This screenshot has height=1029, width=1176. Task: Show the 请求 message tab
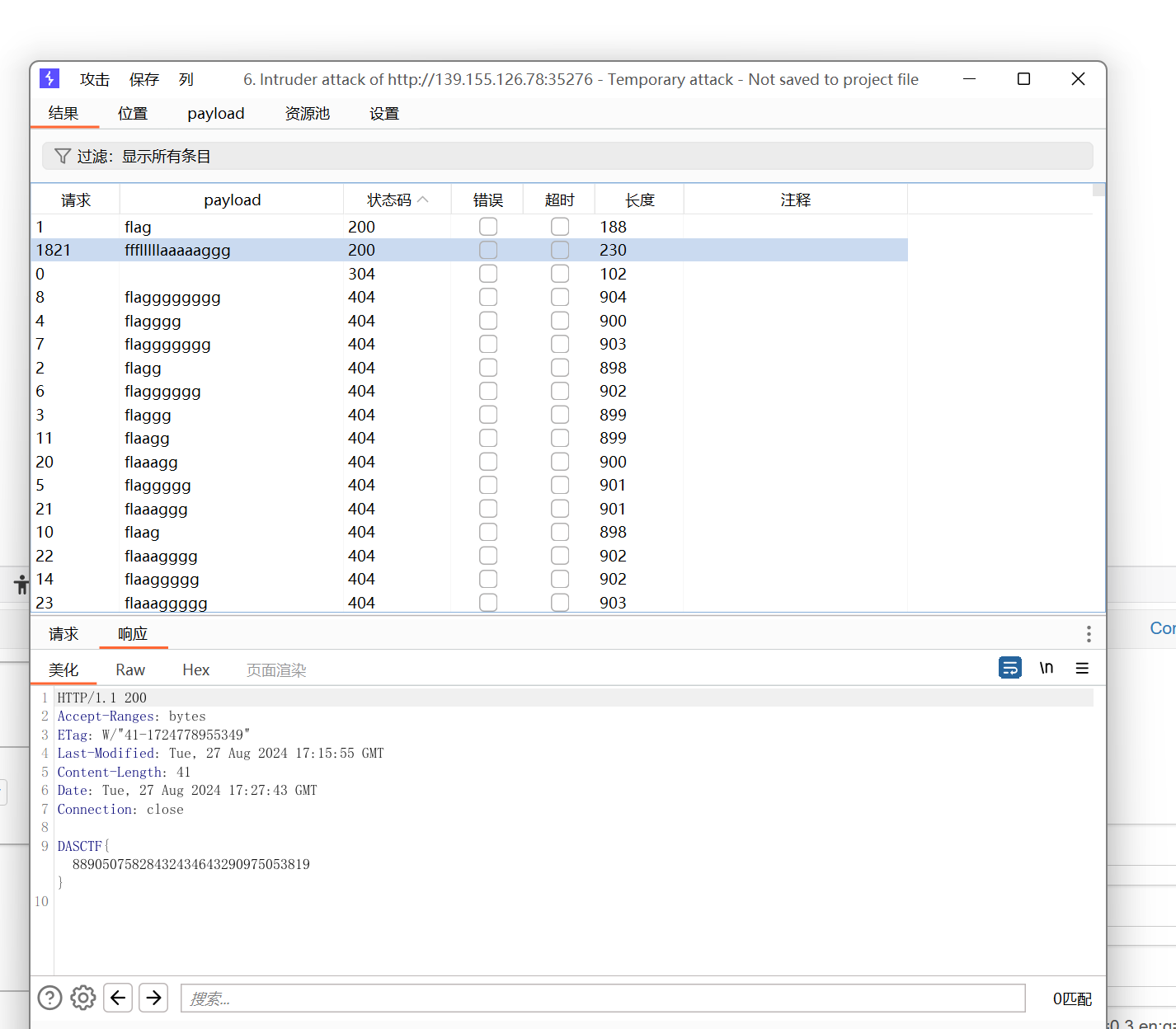tap(64, 633)
